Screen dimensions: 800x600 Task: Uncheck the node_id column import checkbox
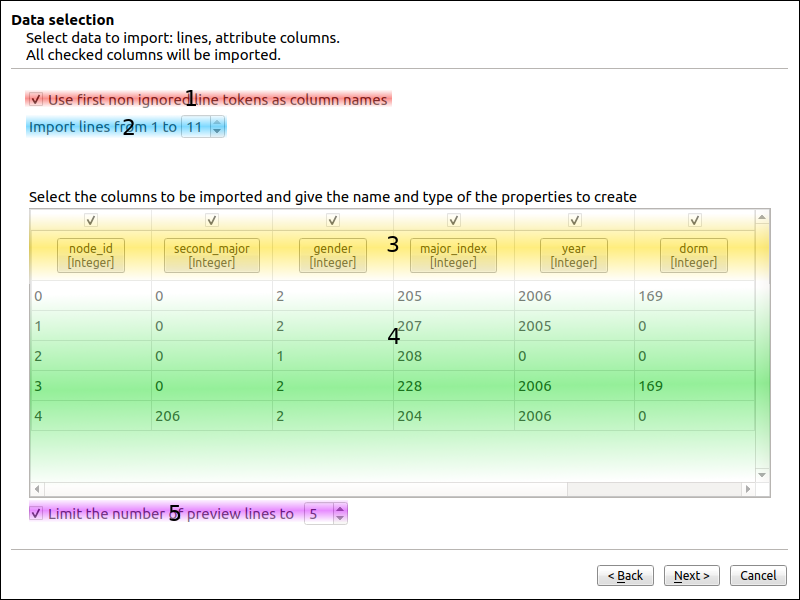(x=90, y=220)
